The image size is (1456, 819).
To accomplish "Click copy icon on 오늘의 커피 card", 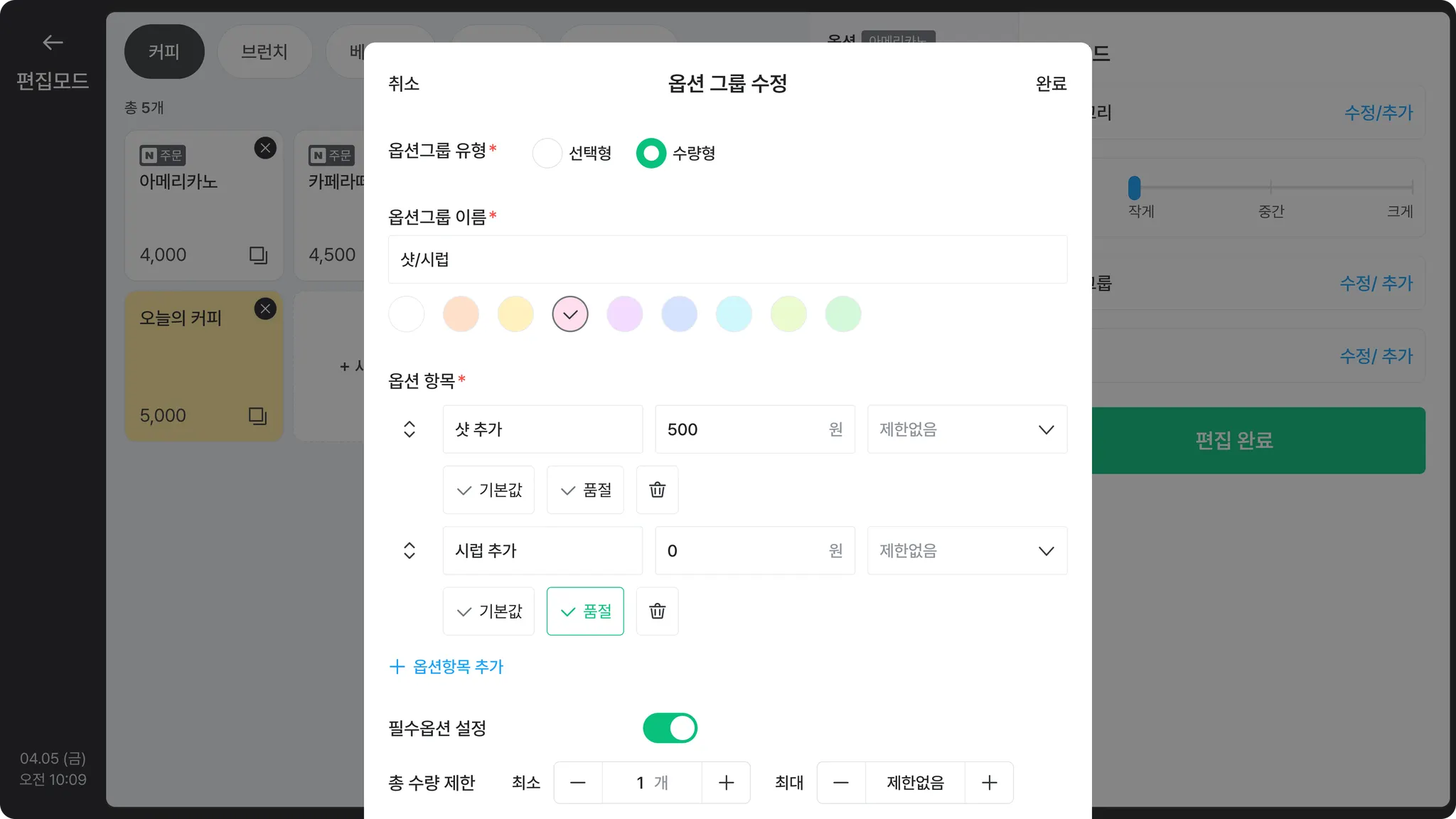I will point(257,416).
